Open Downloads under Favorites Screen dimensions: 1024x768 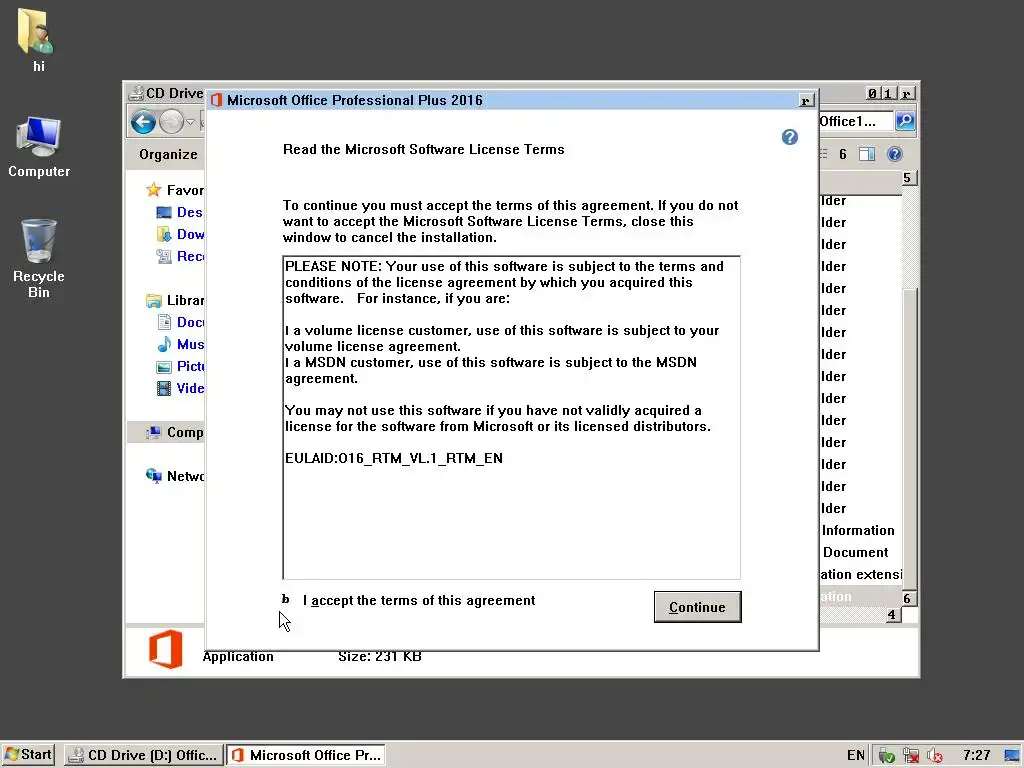pos(180,234)
